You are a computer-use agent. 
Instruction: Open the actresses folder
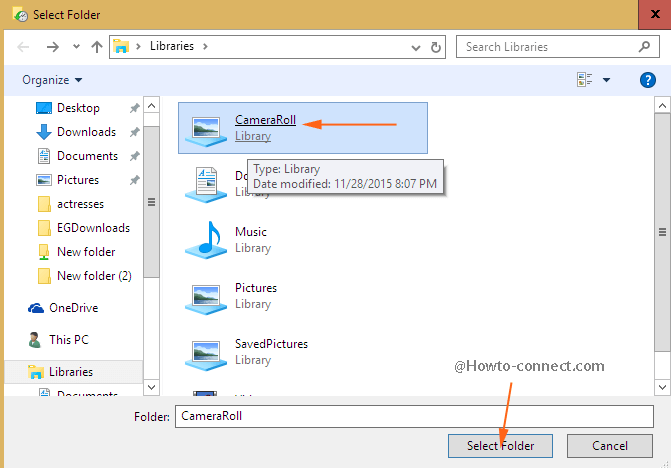tap(80, 204)
